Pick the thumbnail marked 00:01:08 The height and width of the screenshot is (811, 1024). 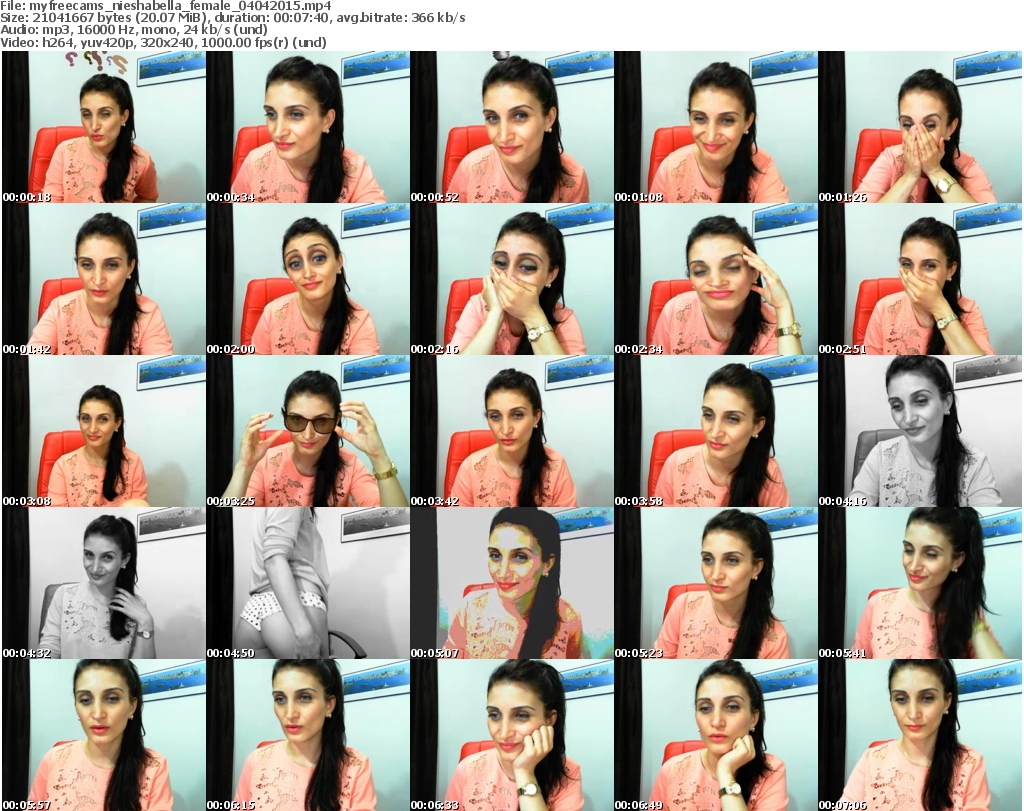point(715,127)
